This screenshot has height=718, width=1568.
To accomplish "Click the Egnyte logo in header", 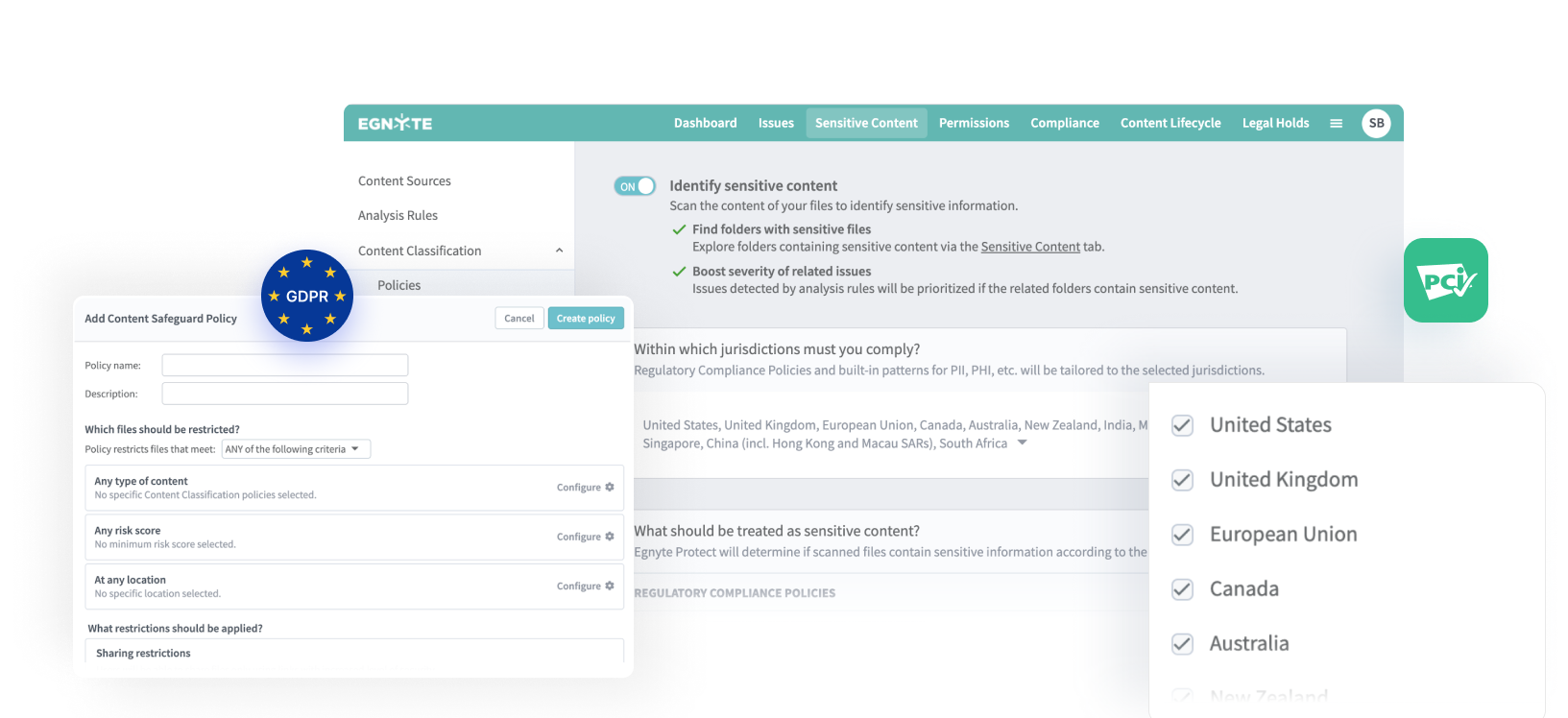I will (x=395, y=123).
